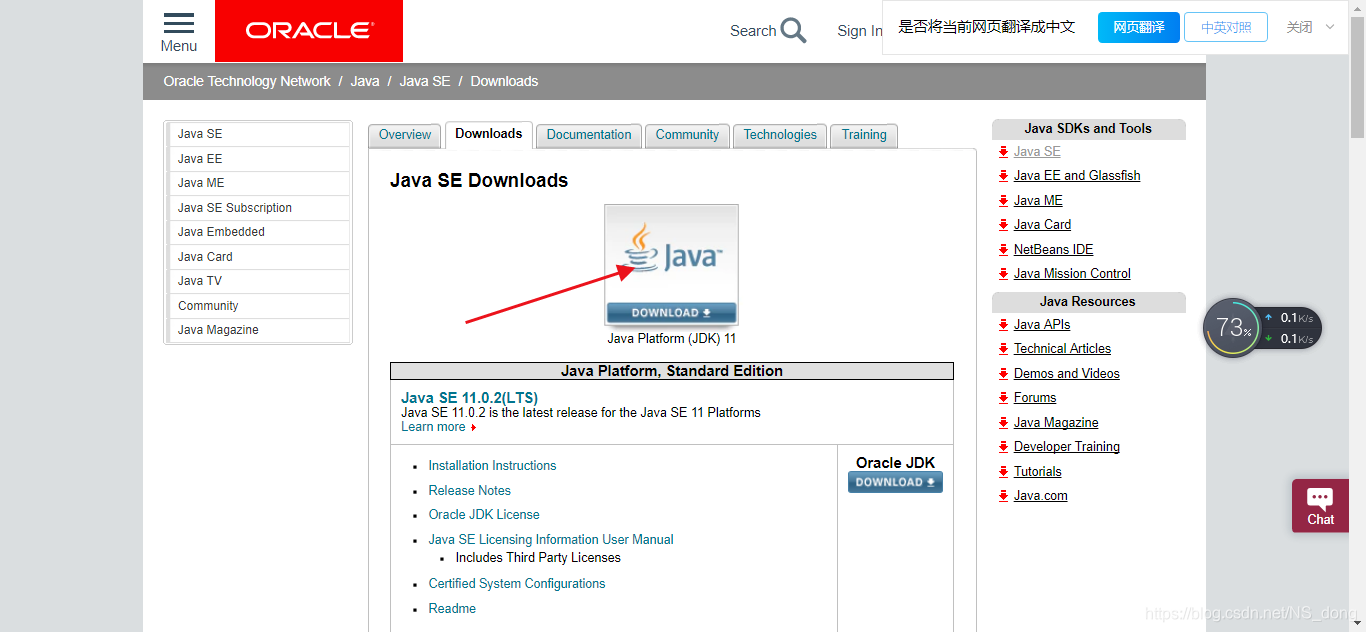Open Java TV in sidebar

pos(259,281)
